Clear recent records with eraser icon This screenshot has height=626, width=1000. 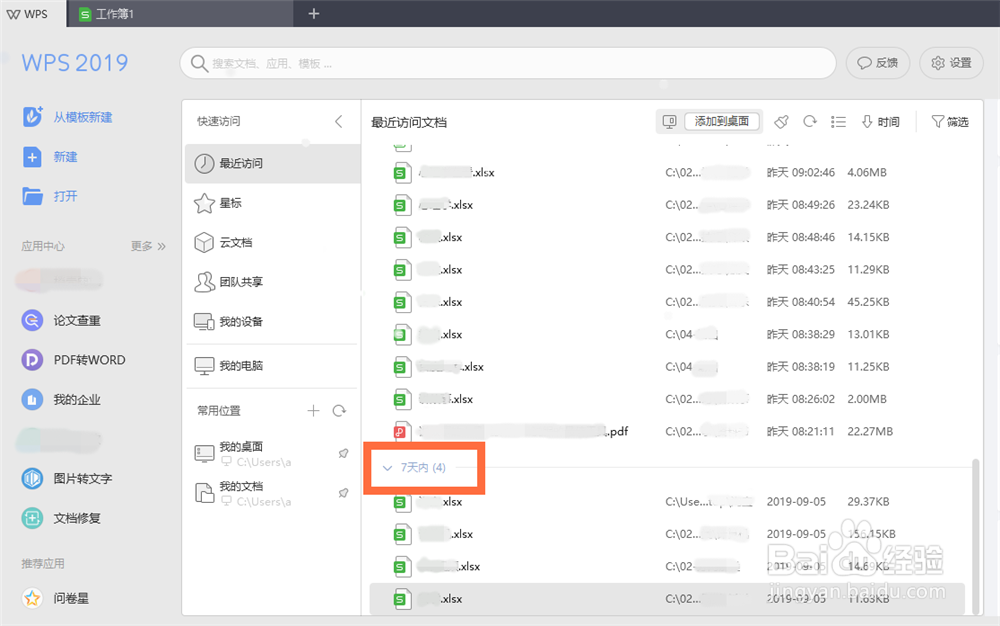[x=781, y=121]
